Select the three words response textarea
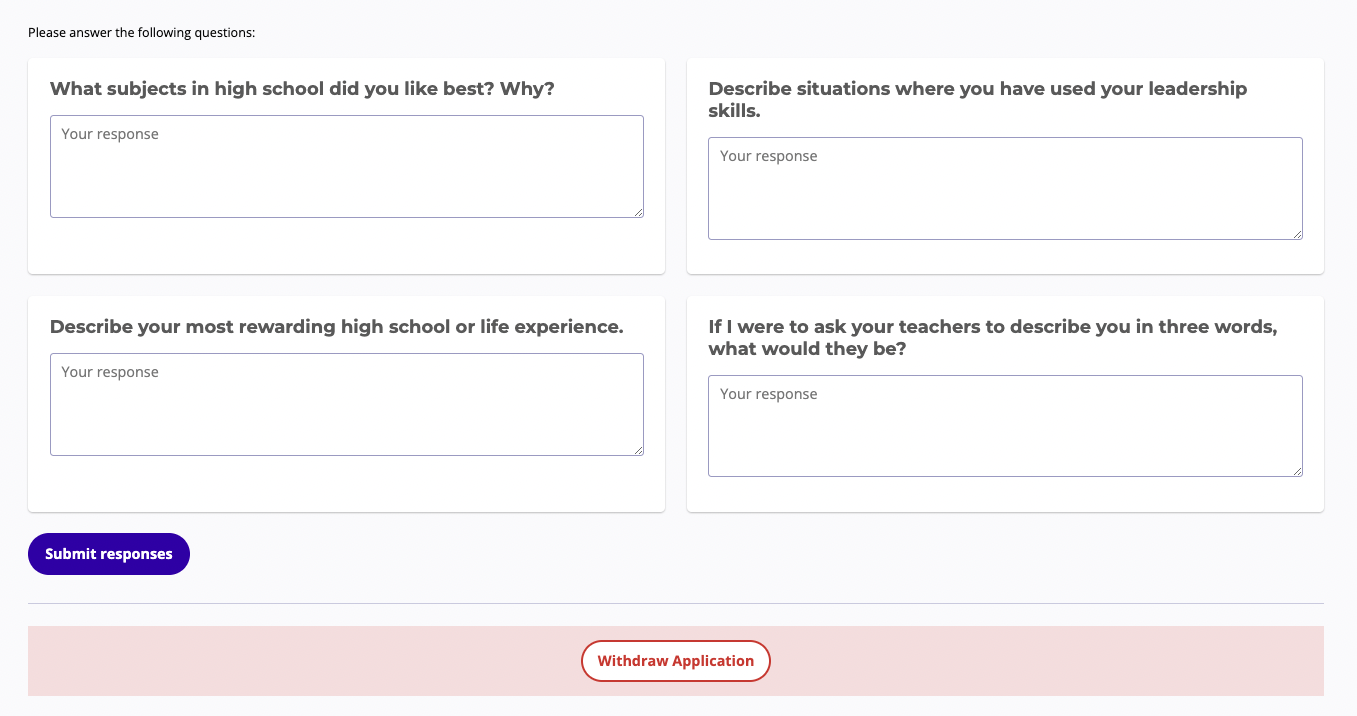Image resolution: width=1357 pixels, height=716 pixels. (x=1005, y=426)
